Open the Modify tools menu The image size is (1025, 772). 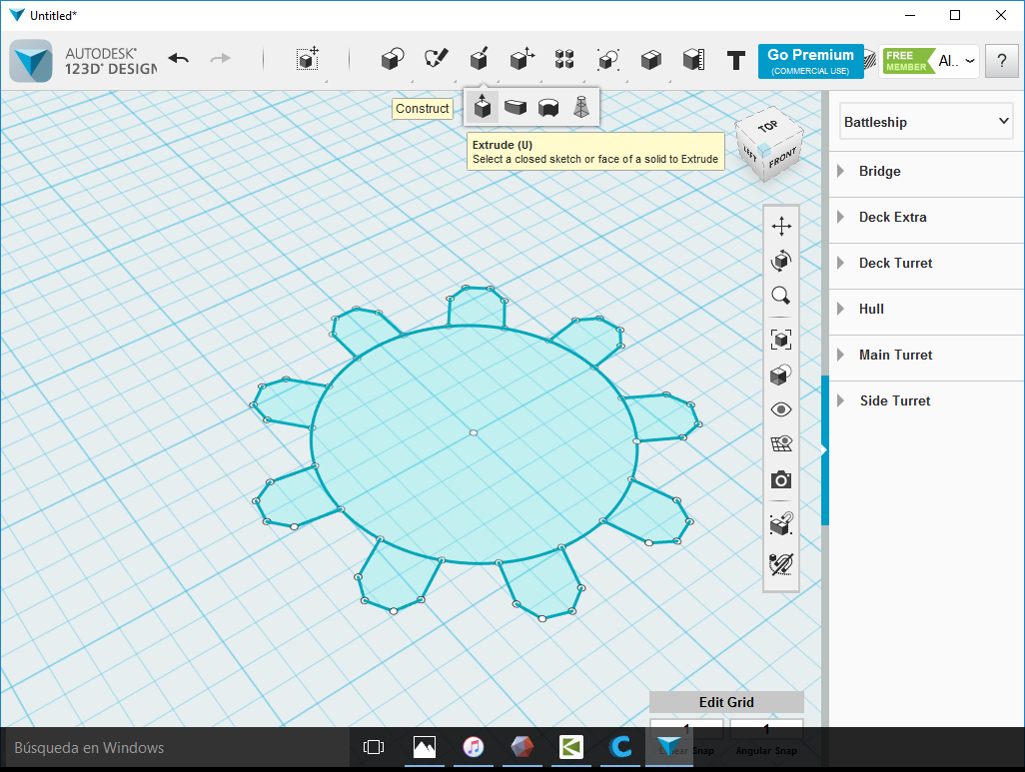(x=522, y=59)
